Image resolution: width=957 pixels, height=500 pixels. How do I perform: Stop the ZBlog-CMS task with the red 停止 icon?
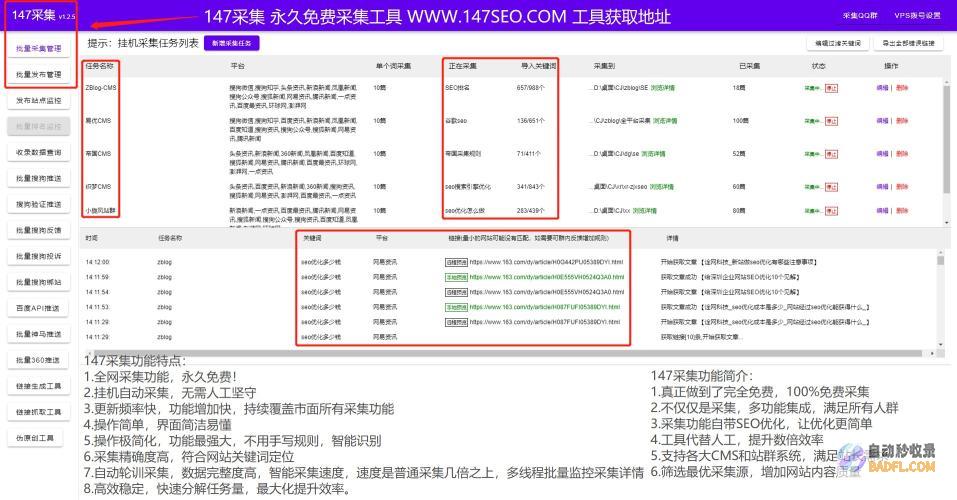pyautogui.click(x=831, y=88)
